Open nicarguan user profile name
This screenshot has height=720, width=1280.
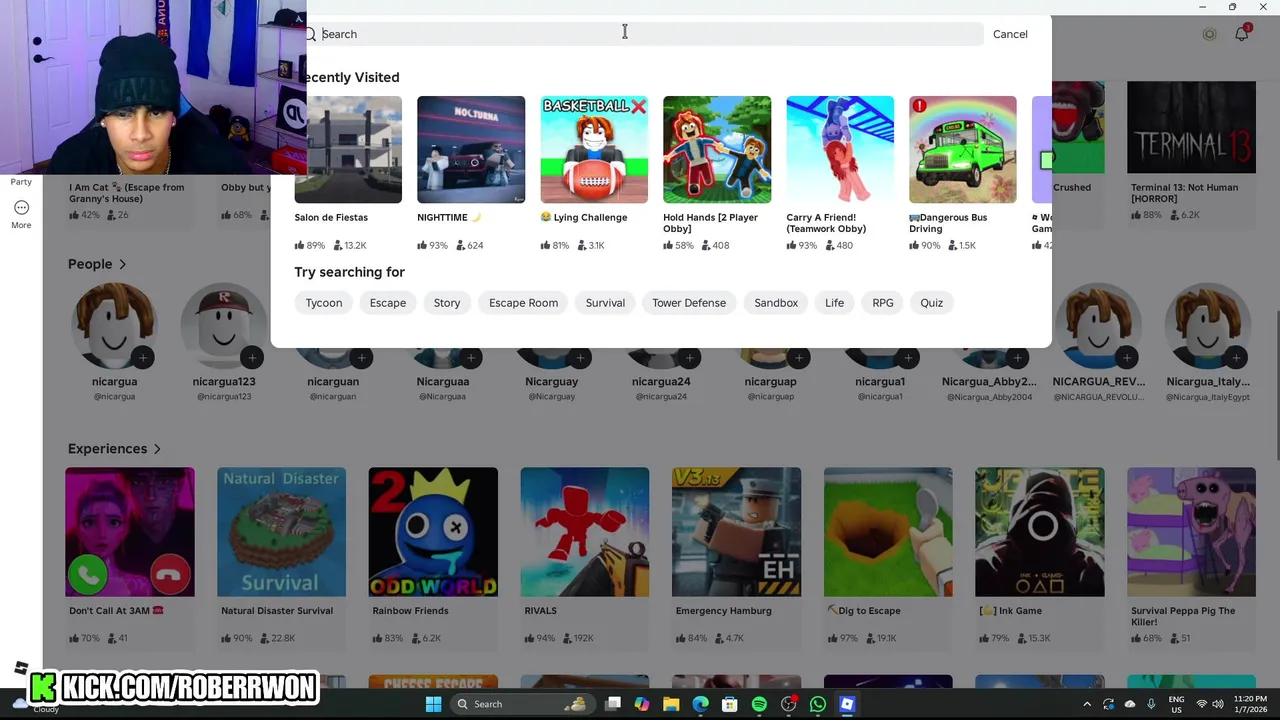pos(333,381)
